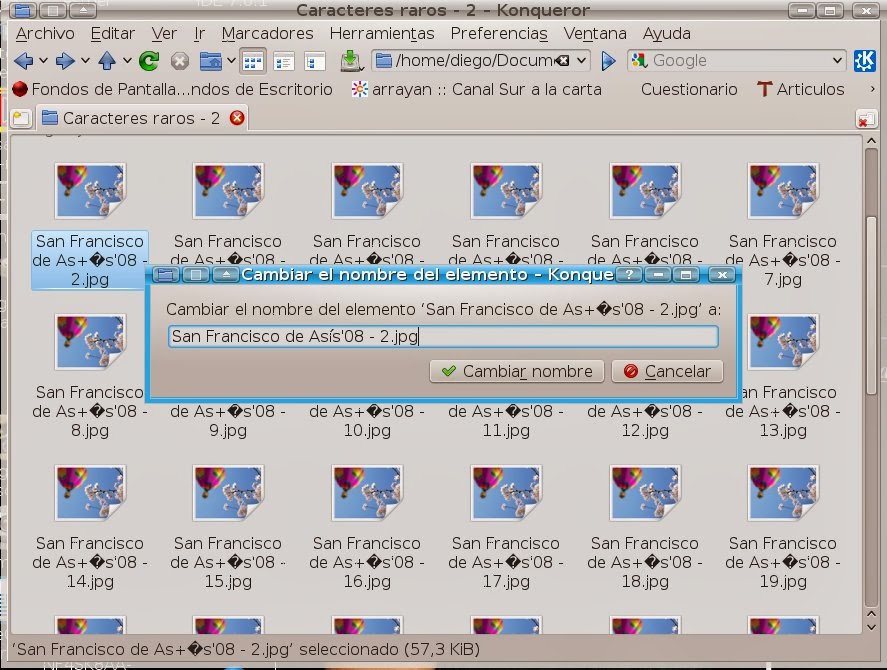This screenshot has width=887, height=670.
Task: Open the location bar history dropdown
Action: pyautogui.click(x=581, y=61)
